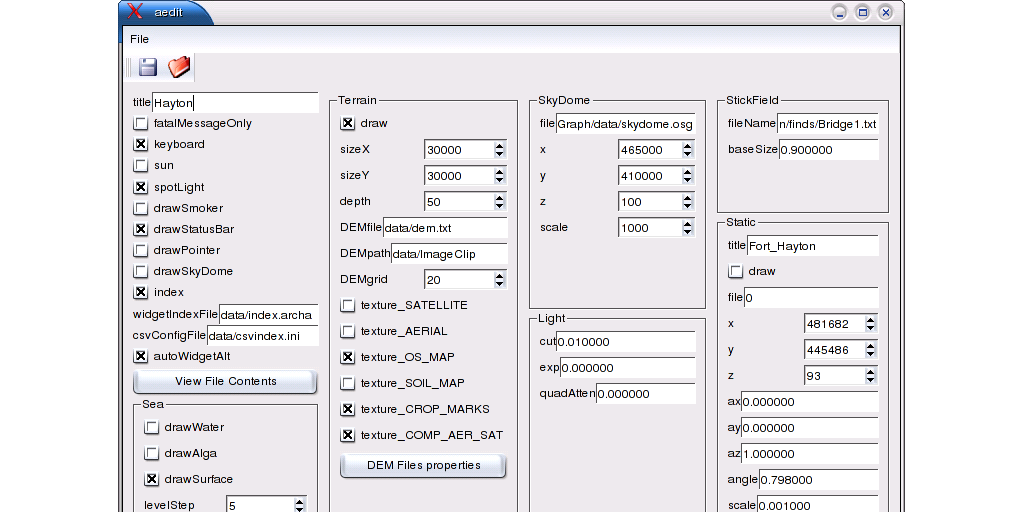Click the title field containing Hayton

pyautogui.click(x=235, y=102)
